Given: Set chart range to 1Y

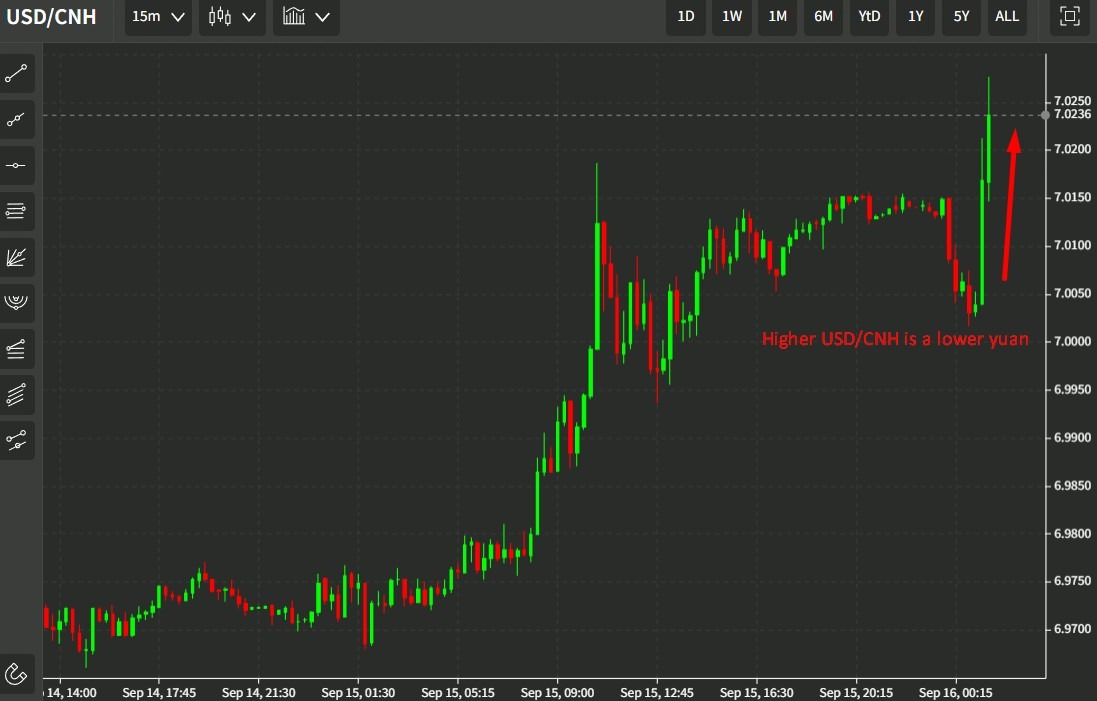Looking at the screenshot, I should (915, 17).
